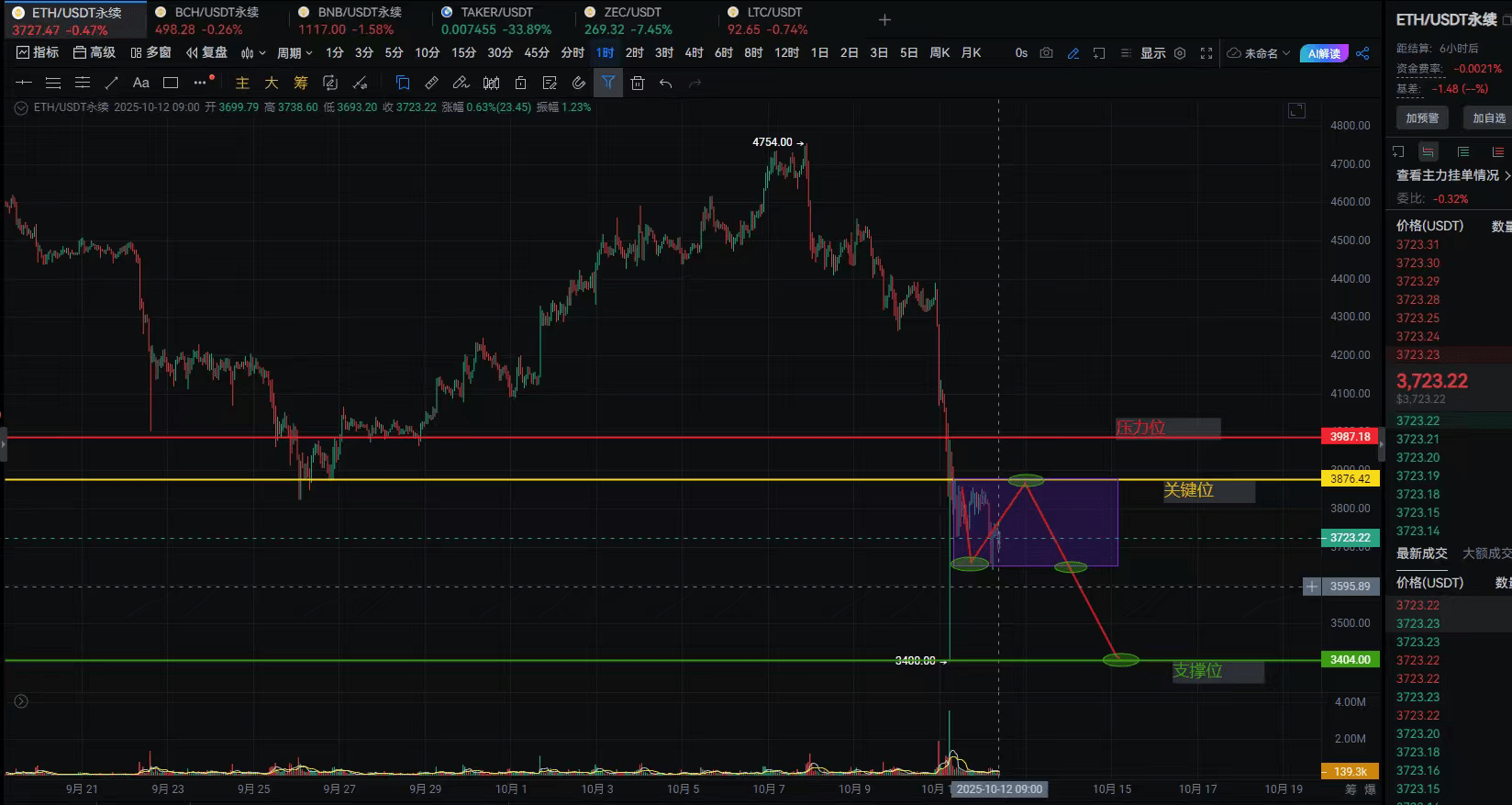Expand the 未命名 layout dropdown
Viewport: 1512px width, 805px height.
[x=1260, y=53]
